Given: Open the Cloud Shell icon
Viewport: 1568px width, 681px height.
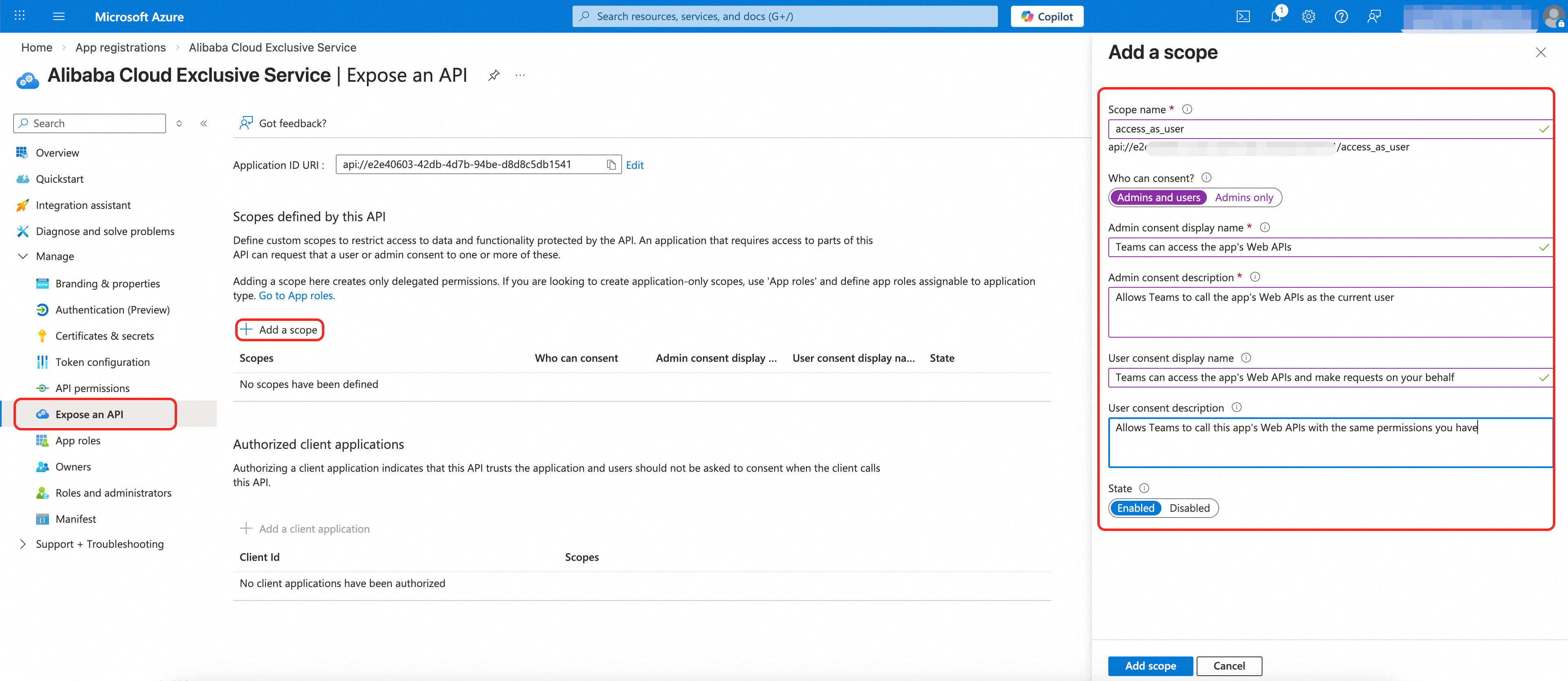Looking at the screenshot, I should [x=1243, y=16].
